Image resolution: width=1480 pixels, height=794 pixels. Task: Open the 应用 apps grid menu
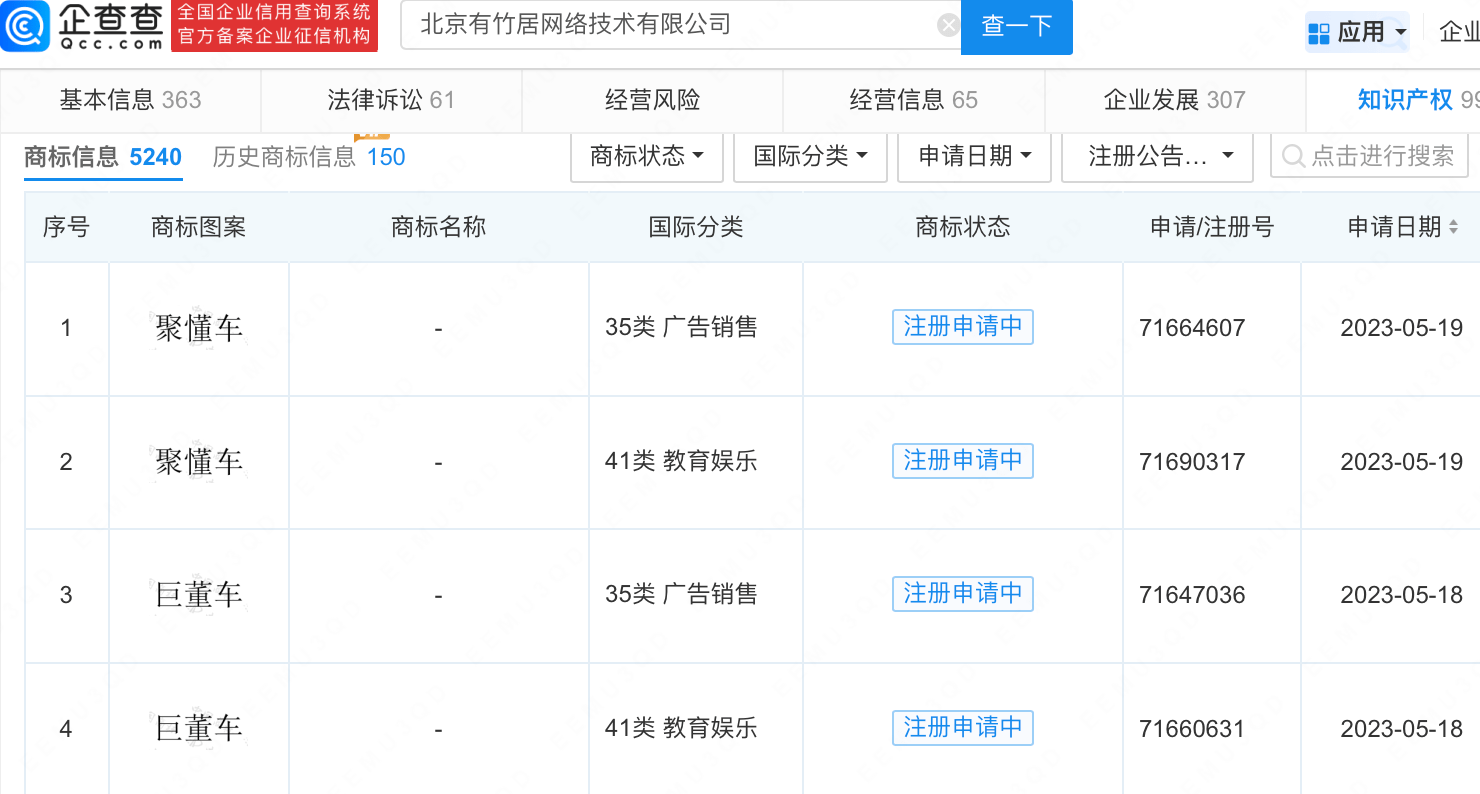click(x=1358, y=32)
